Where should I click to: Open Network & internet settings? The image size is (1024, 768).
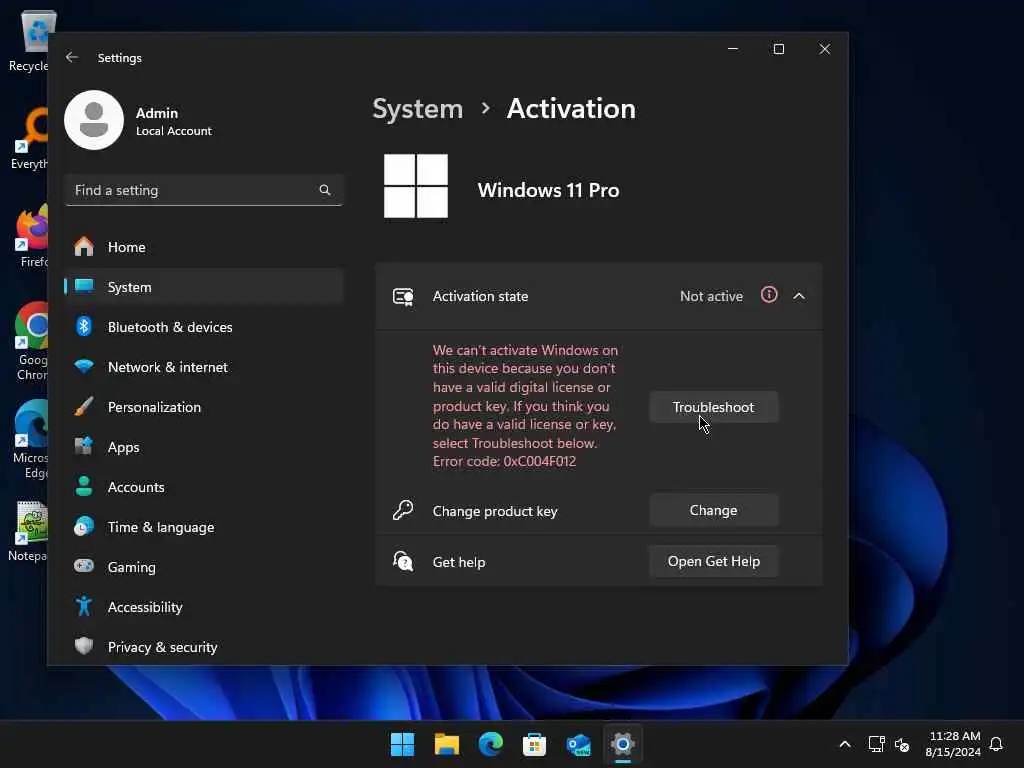click(x=204, y=367)
